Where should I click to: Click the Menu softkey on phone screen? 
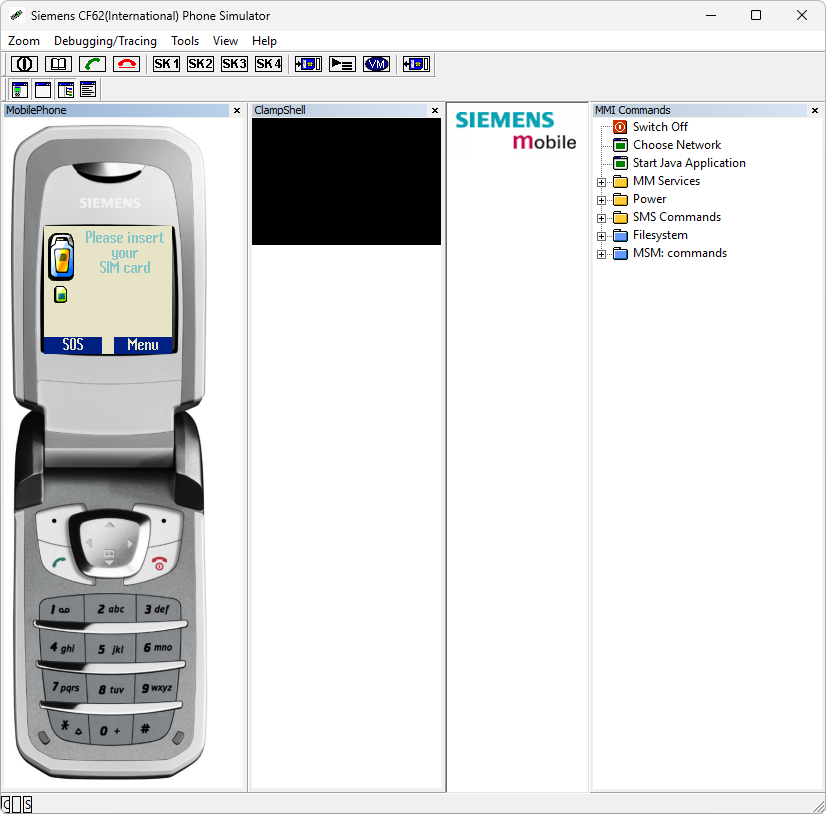click(143, 345)
